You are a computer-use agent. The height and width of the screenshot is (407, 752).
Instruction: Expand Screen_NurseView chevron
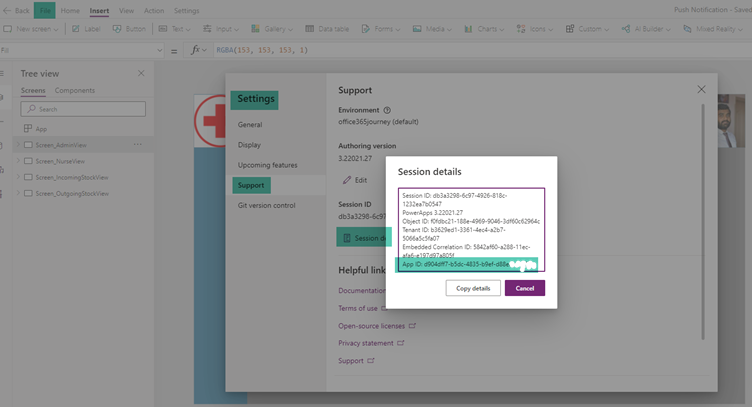coord(18,161)
